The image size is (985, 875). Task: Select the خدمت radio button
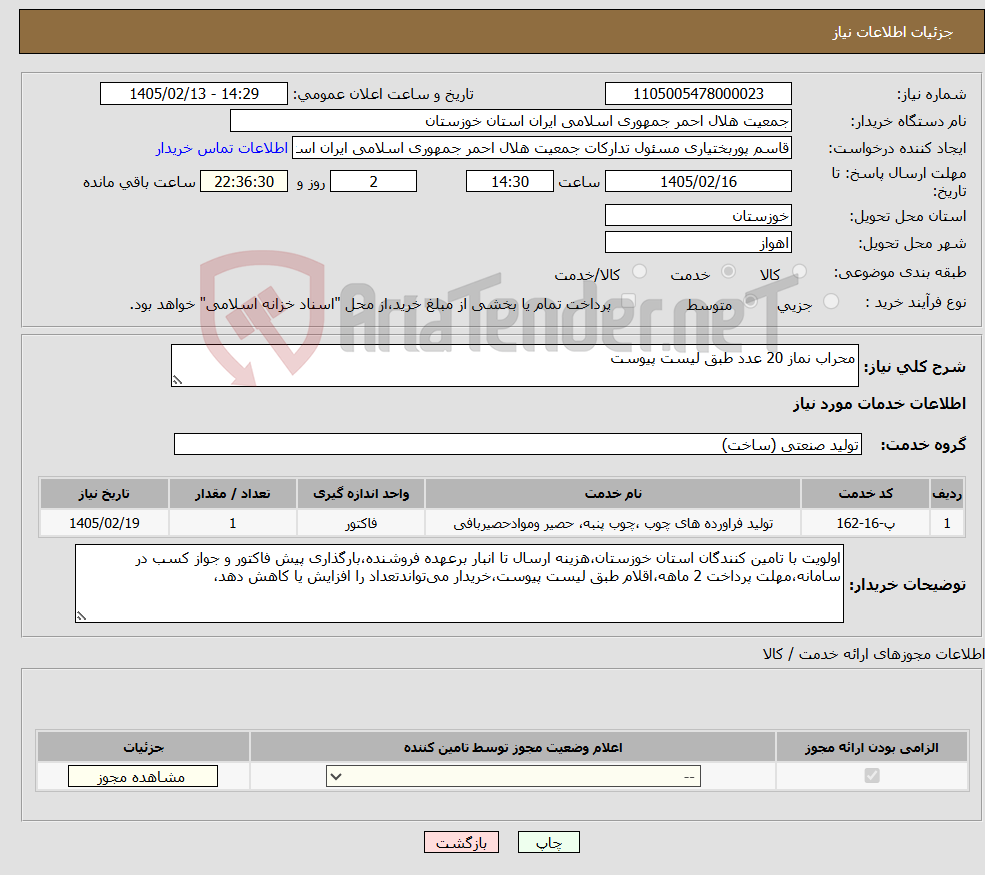click(728, 271)
